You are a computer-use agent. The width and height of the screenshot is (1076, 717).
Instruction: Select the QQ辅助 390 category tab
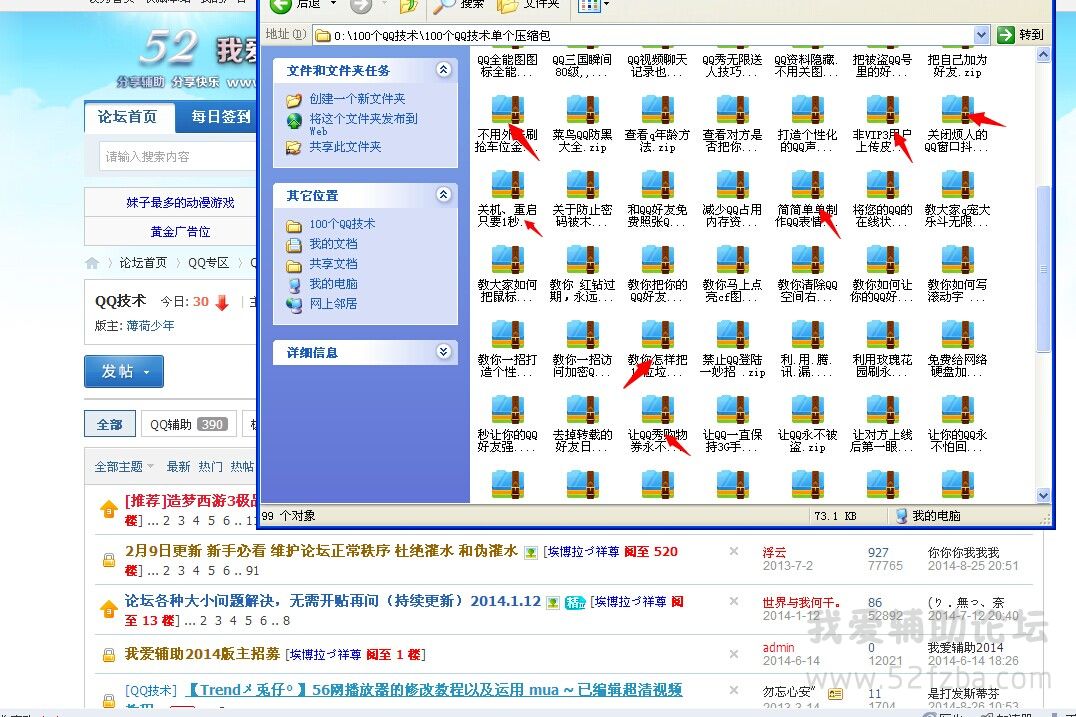tap(189, 424)
